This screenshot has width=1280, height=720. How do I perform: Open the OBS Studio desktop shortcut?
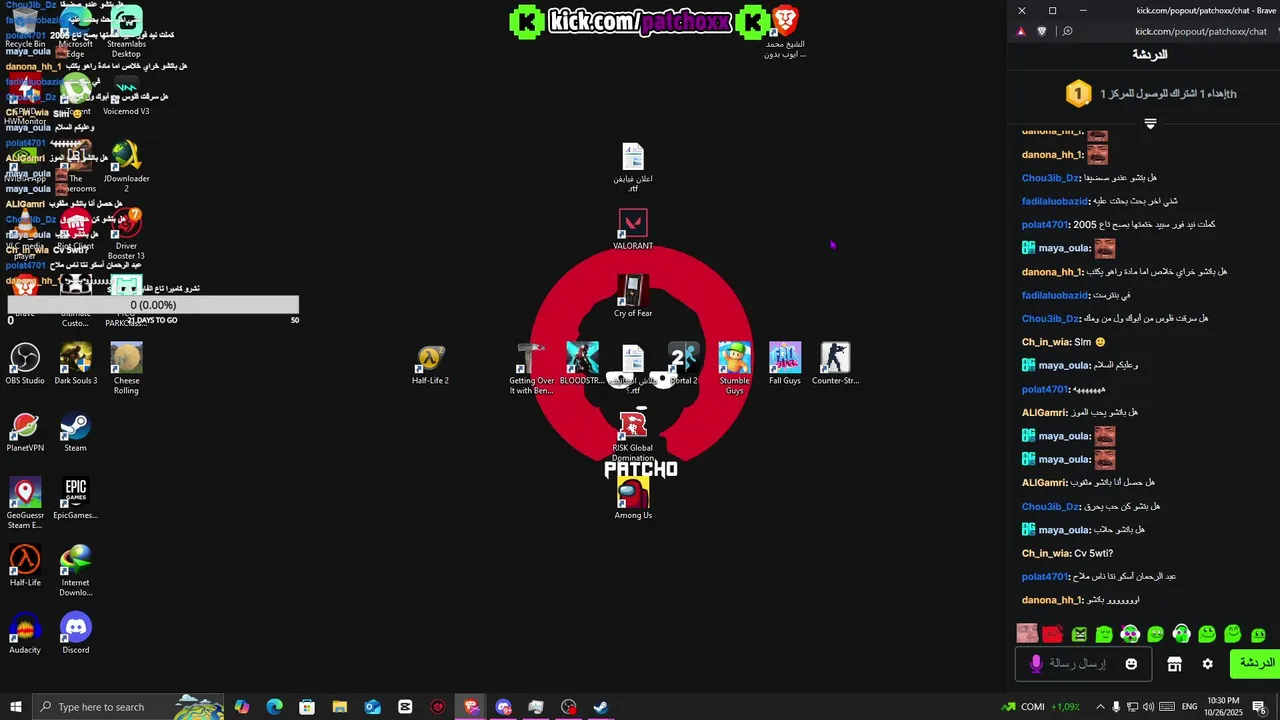[25, 364]
